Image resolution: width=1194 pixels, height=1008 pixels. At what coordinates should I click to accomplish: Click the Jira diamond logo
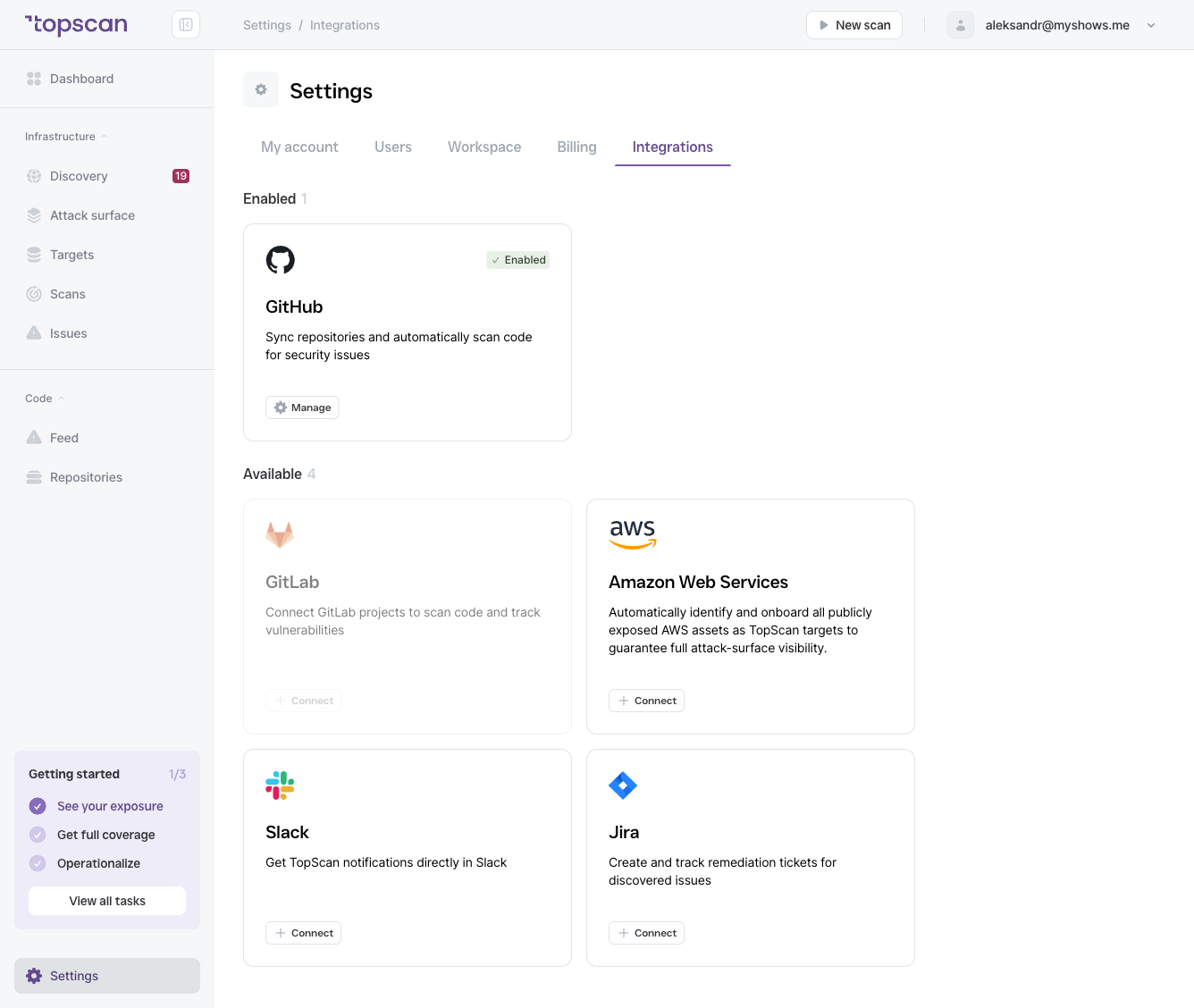623,785
